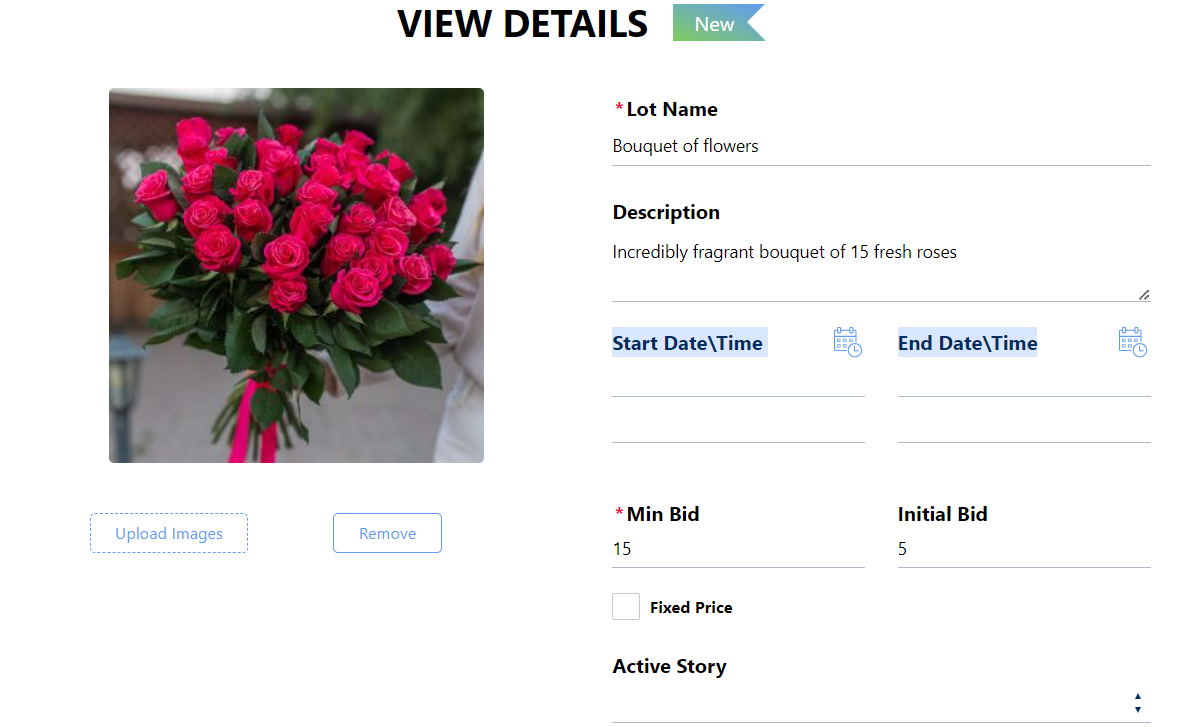
Task: Click the Active Story label
Action: pyautogui.click(x=670, y=667)
